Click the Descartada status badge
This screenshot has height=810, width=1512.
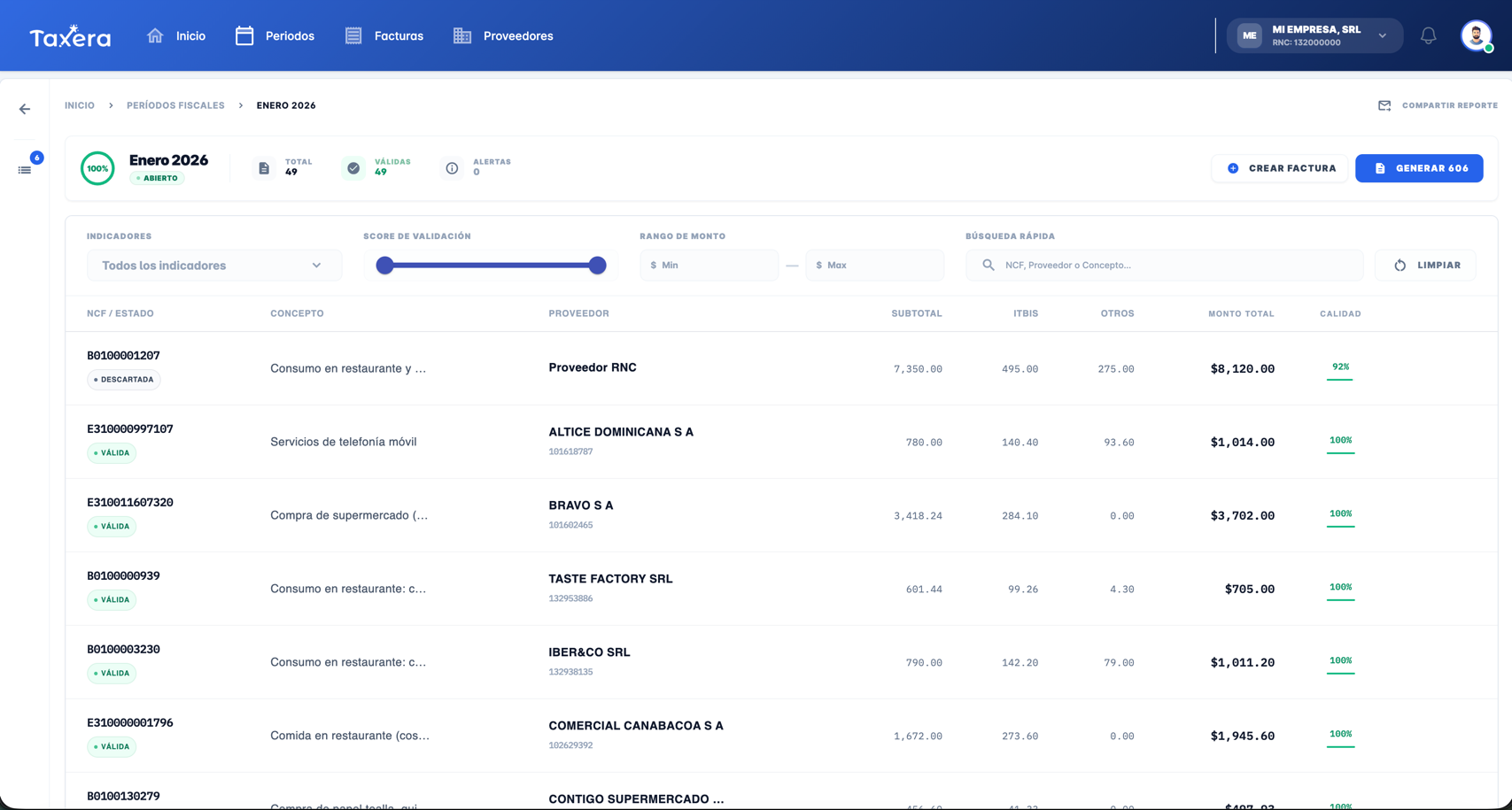[x=124, y=380]
